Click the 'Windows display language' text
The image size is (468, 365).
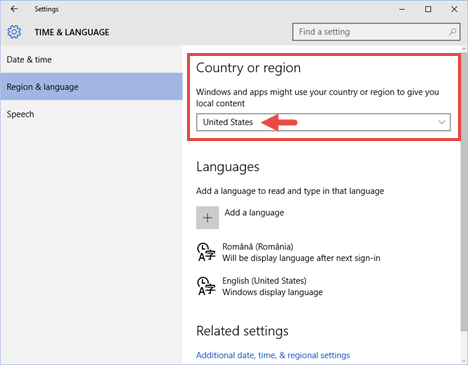point(273,292)
